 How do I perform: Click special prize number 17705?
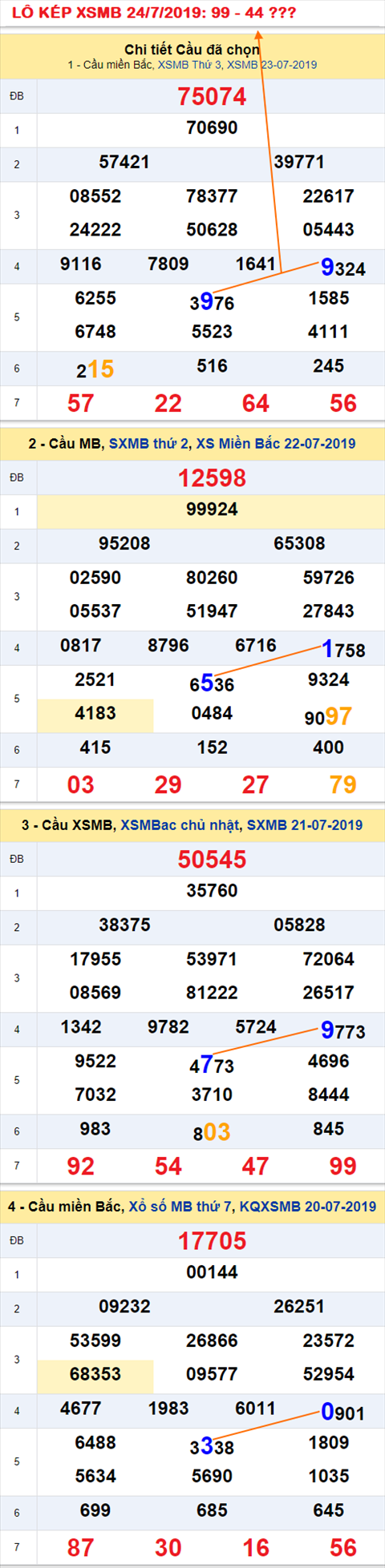(x=212, y=1240)
